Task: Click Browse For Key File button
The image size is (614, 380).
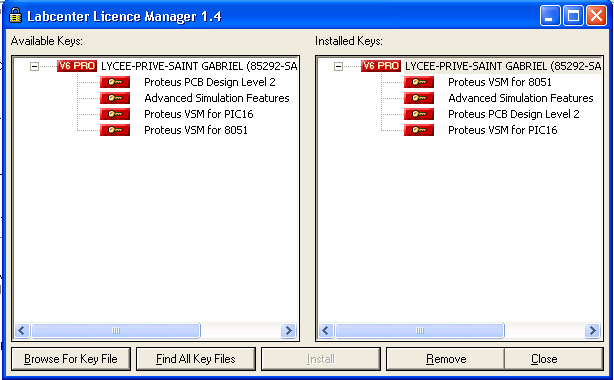Action: (x=71, y=359)
